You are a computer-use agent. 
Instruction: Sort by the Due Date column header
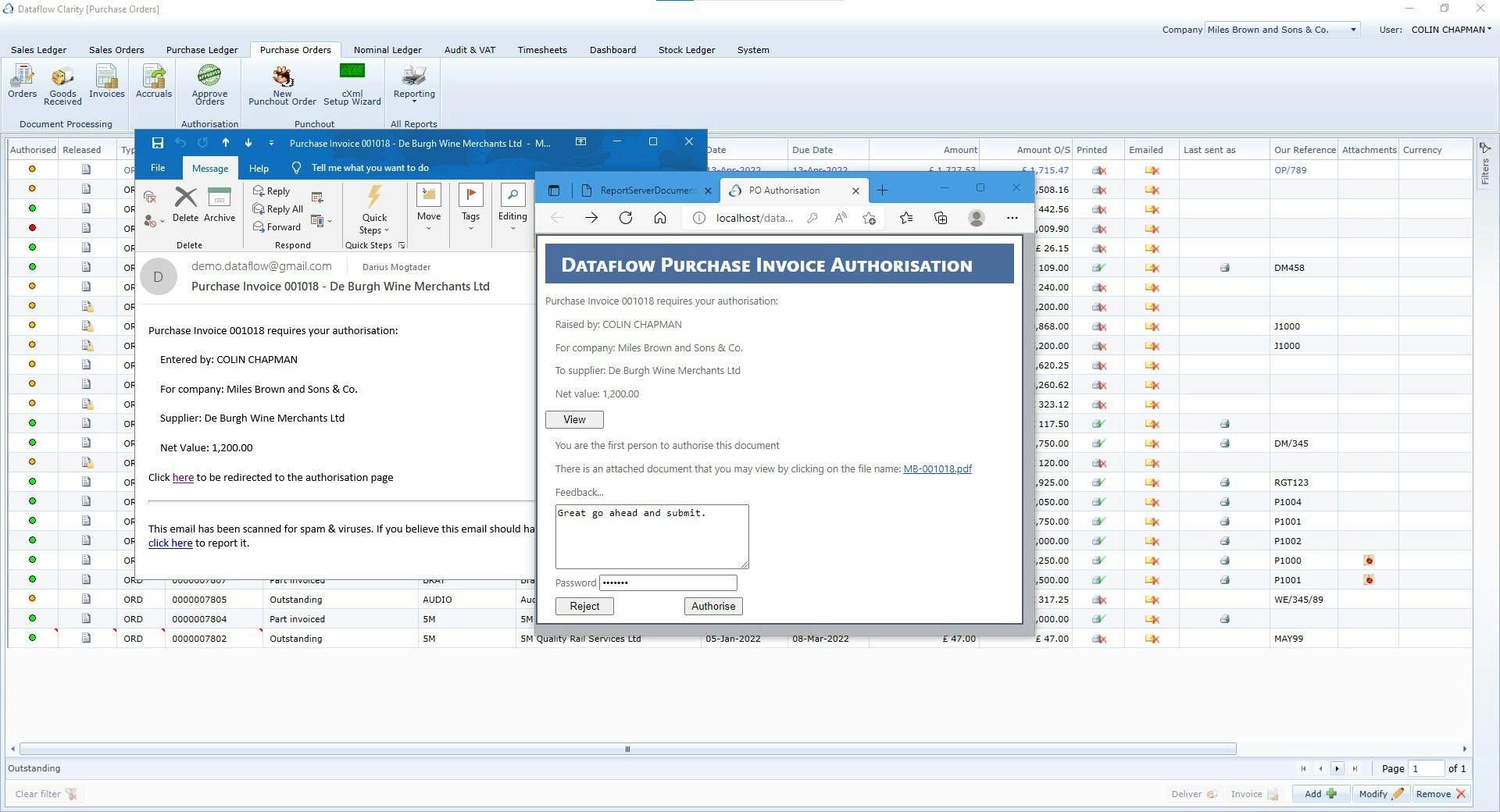pyautogui.click(x=828, y=150)
